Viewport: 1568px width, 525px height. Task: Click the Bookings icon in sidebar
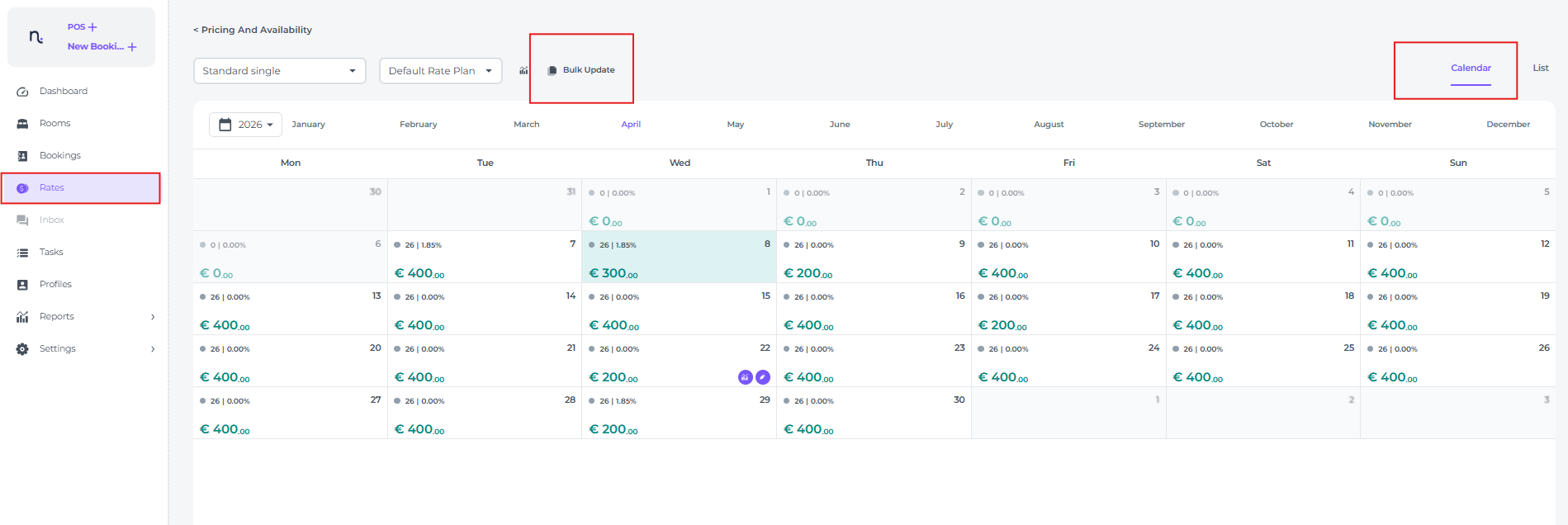coord(22,156)
